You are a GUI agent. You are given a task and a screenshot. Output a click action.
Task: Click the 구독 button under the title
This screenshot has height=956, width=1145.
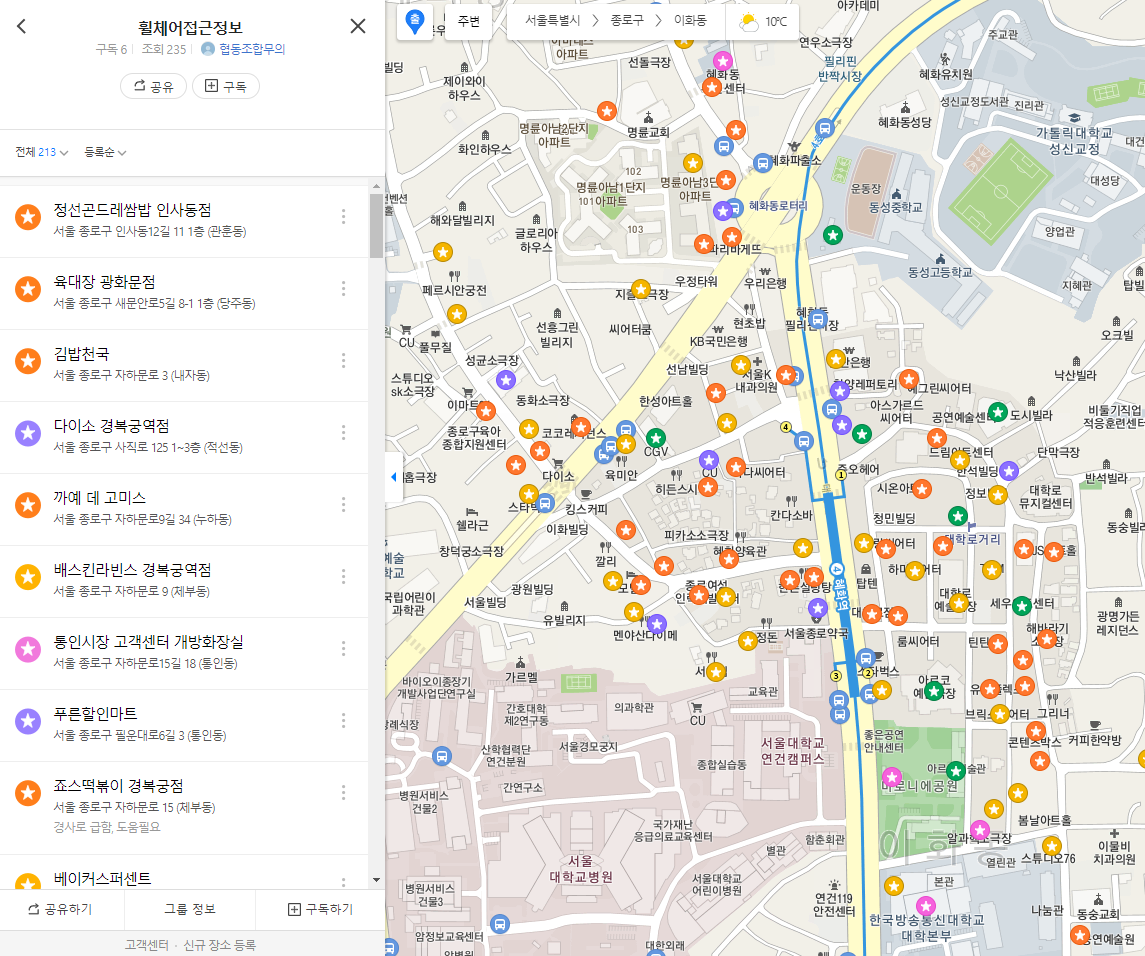click(x=226, y=86)
